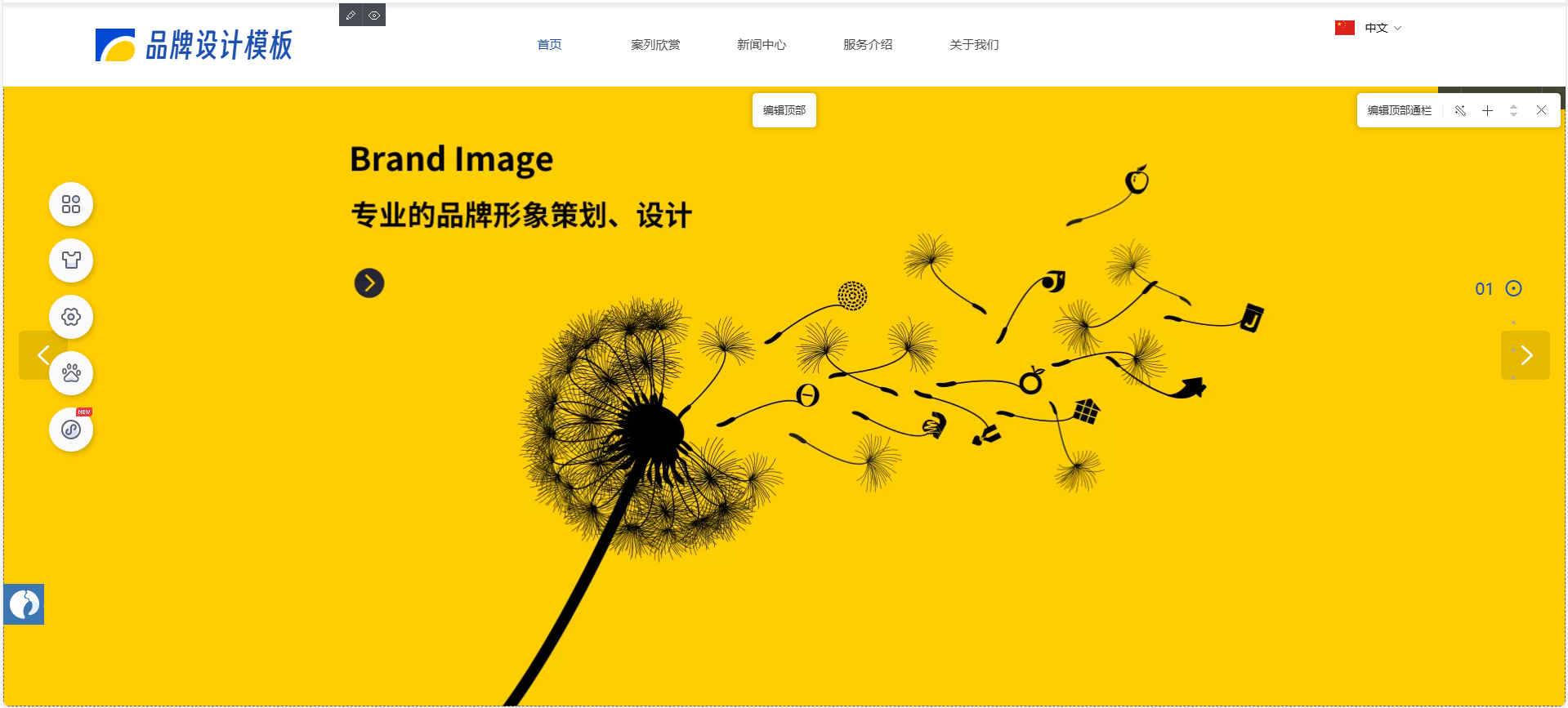The image size is (1568, 708).
Task: Close the banner toolbar with the X icon
Action: pyautogui.click(x=1541, y=110)
